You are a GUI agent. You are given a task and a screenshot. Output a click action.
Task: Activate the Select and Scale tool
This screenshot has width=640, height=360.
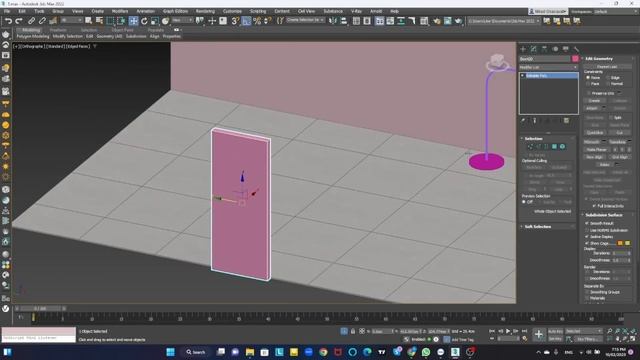[x=155, y=21]
